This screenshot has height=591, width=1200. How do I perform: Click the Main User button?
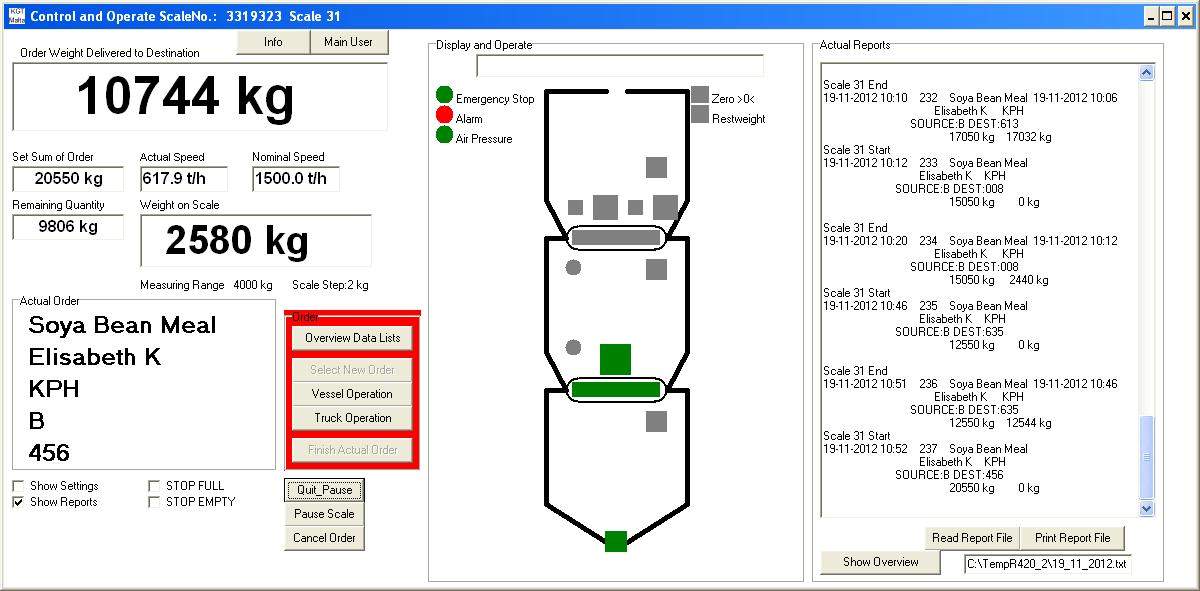(x=349, y=42)
